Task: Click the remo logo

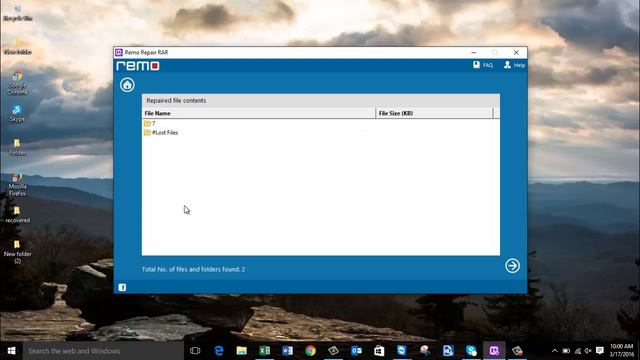Action: click(x=138, y=66)
